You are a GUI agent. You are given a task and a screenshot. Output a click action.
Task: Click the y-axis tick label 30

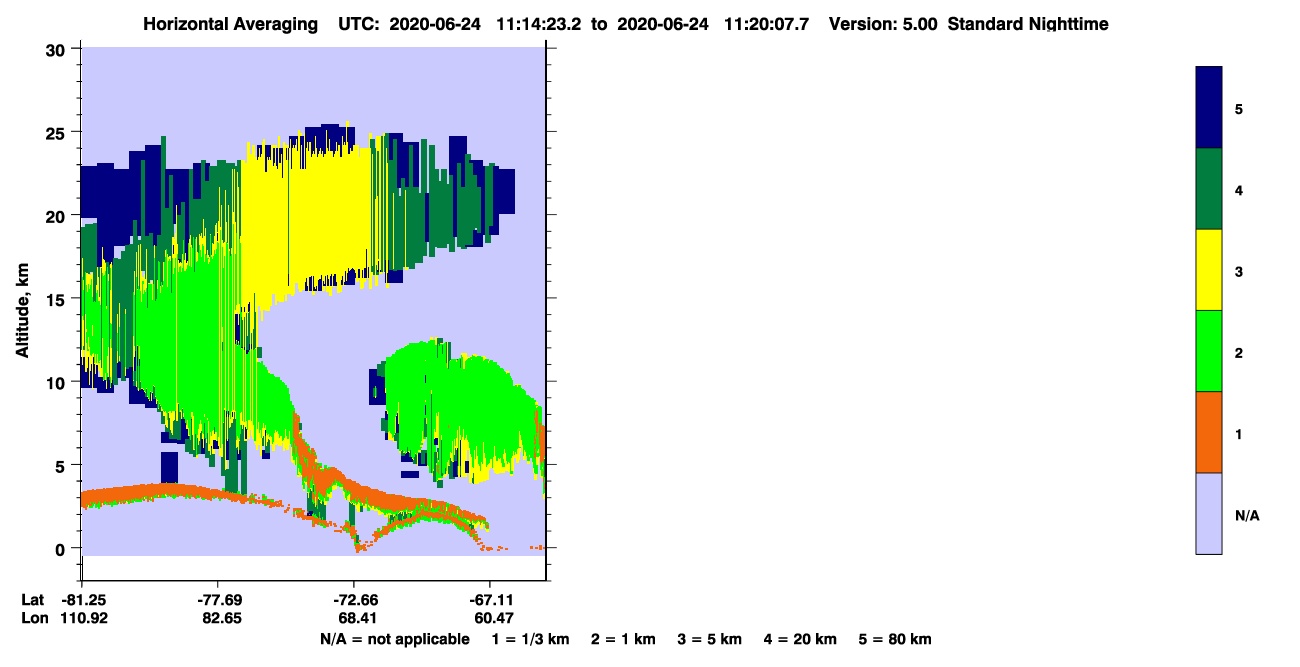pos(57,49)
